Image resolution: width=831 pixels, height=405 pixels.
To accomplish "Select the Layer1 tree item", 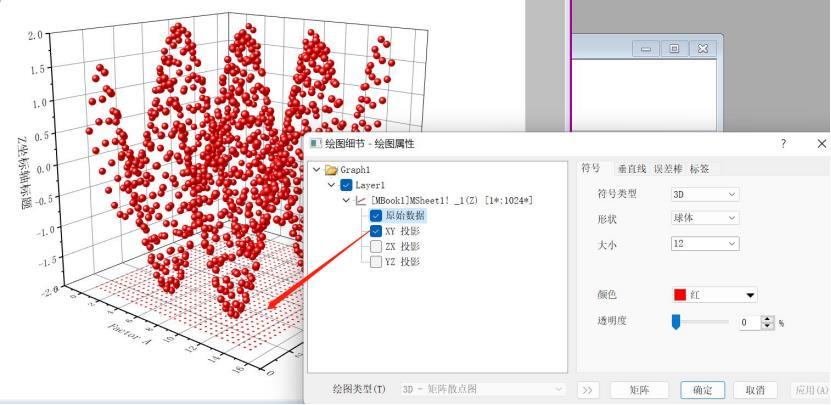I will (370, 185).
